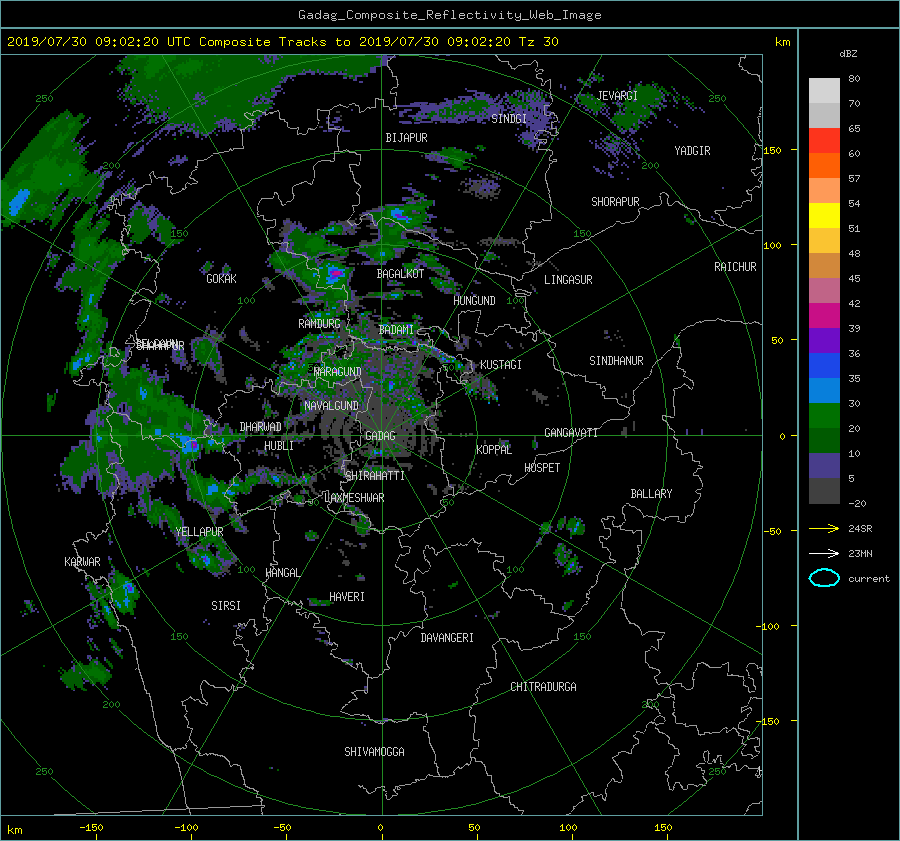
Task: Click the GANGAVATI label
Action: 571,432
